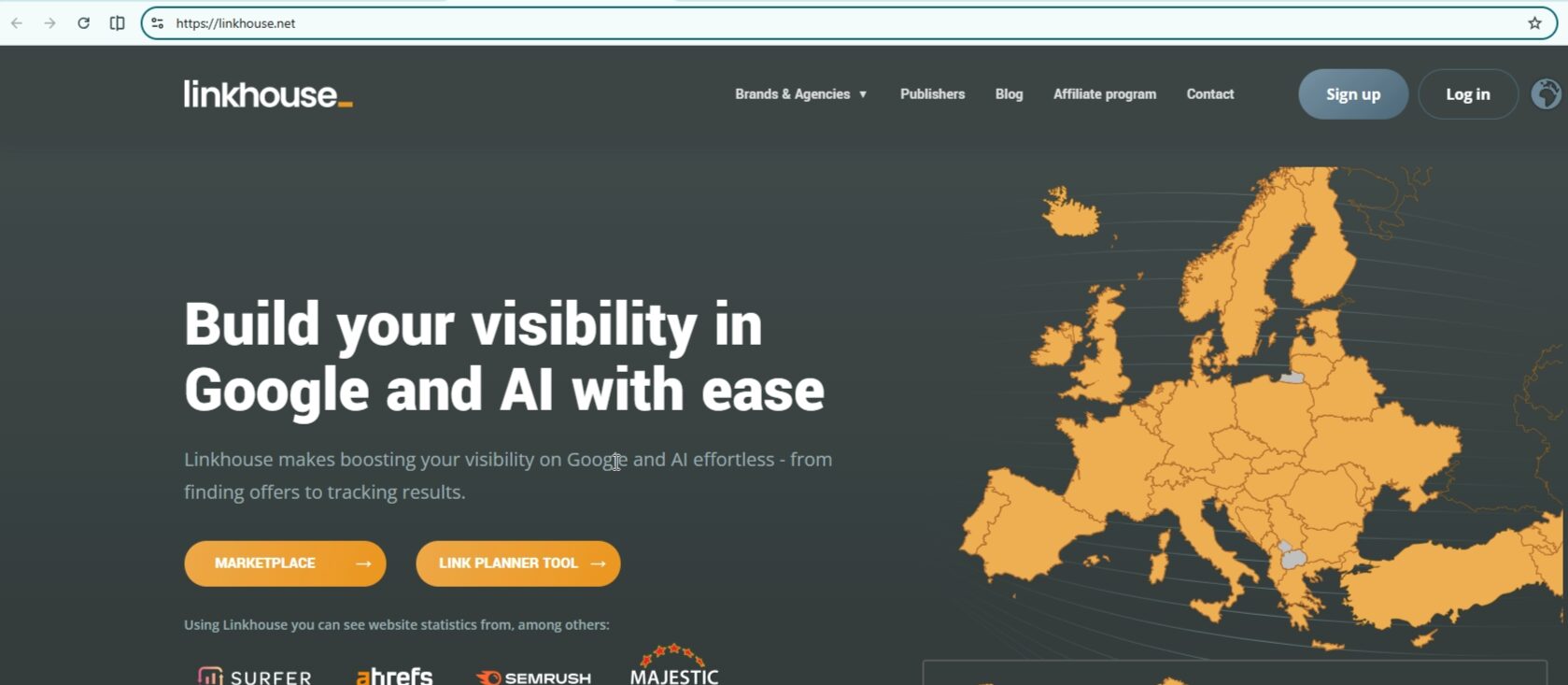Click the linkhouse logo

tap(268, 93)
